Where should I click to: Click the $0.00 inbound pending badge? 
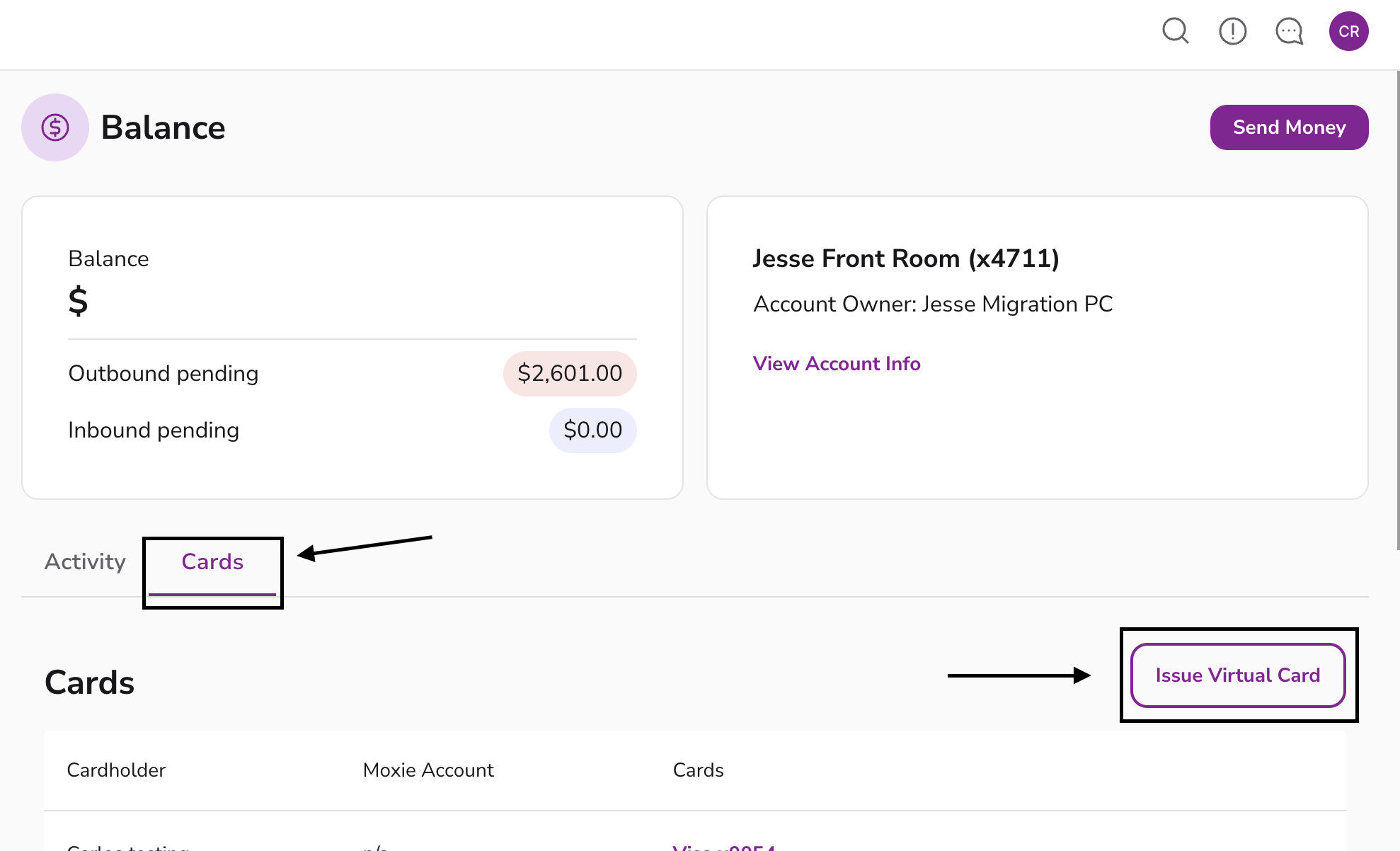coord(592,430)
